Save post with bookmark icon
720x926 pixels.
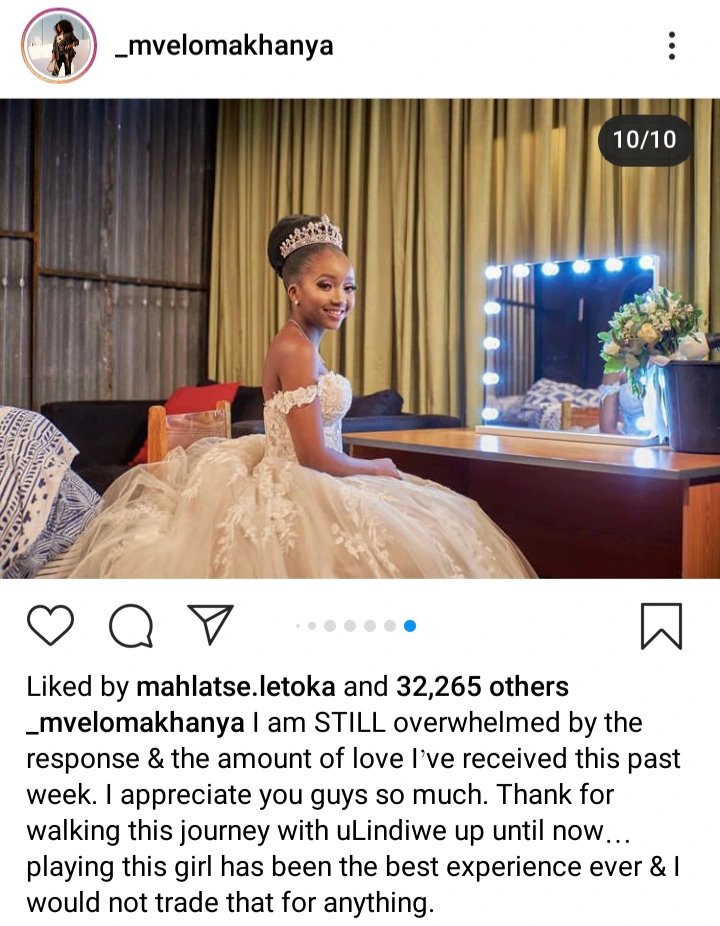click(x=662, y=626)
